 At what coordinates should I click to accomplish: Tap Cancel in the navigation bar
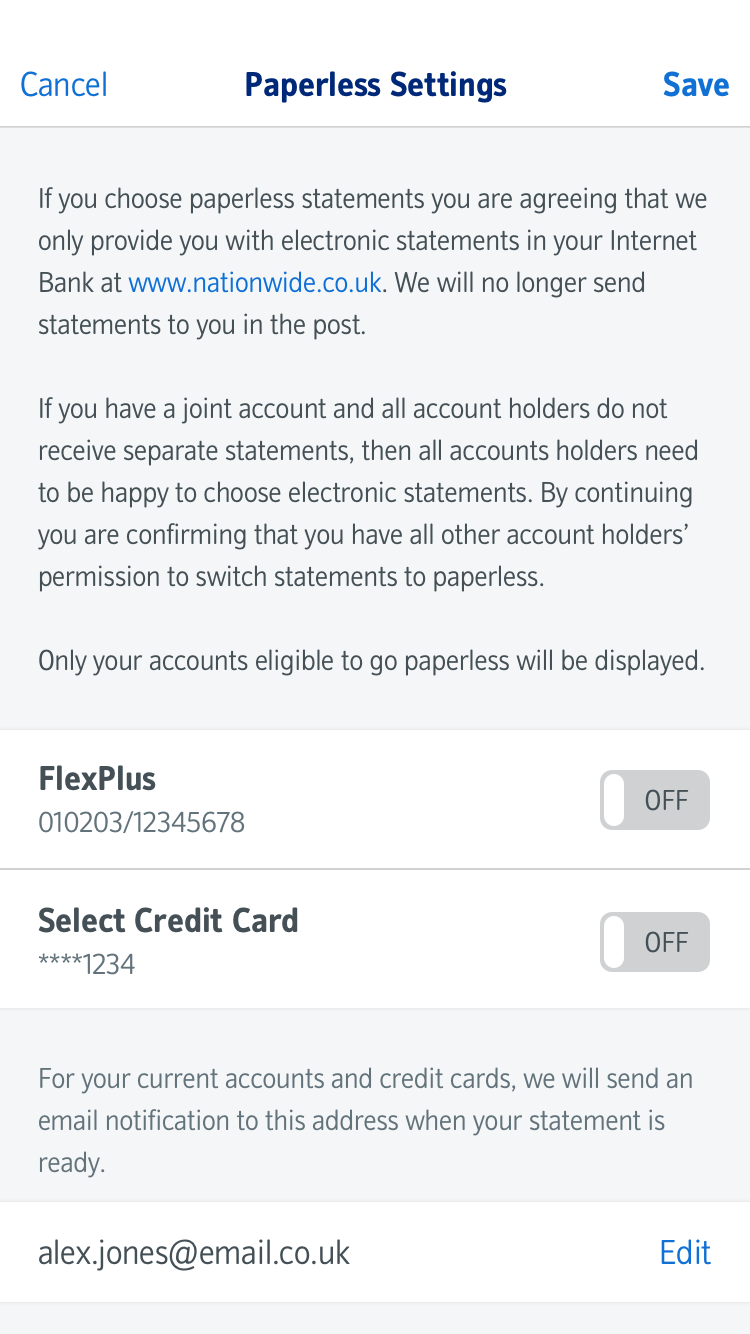click(64, 85)
